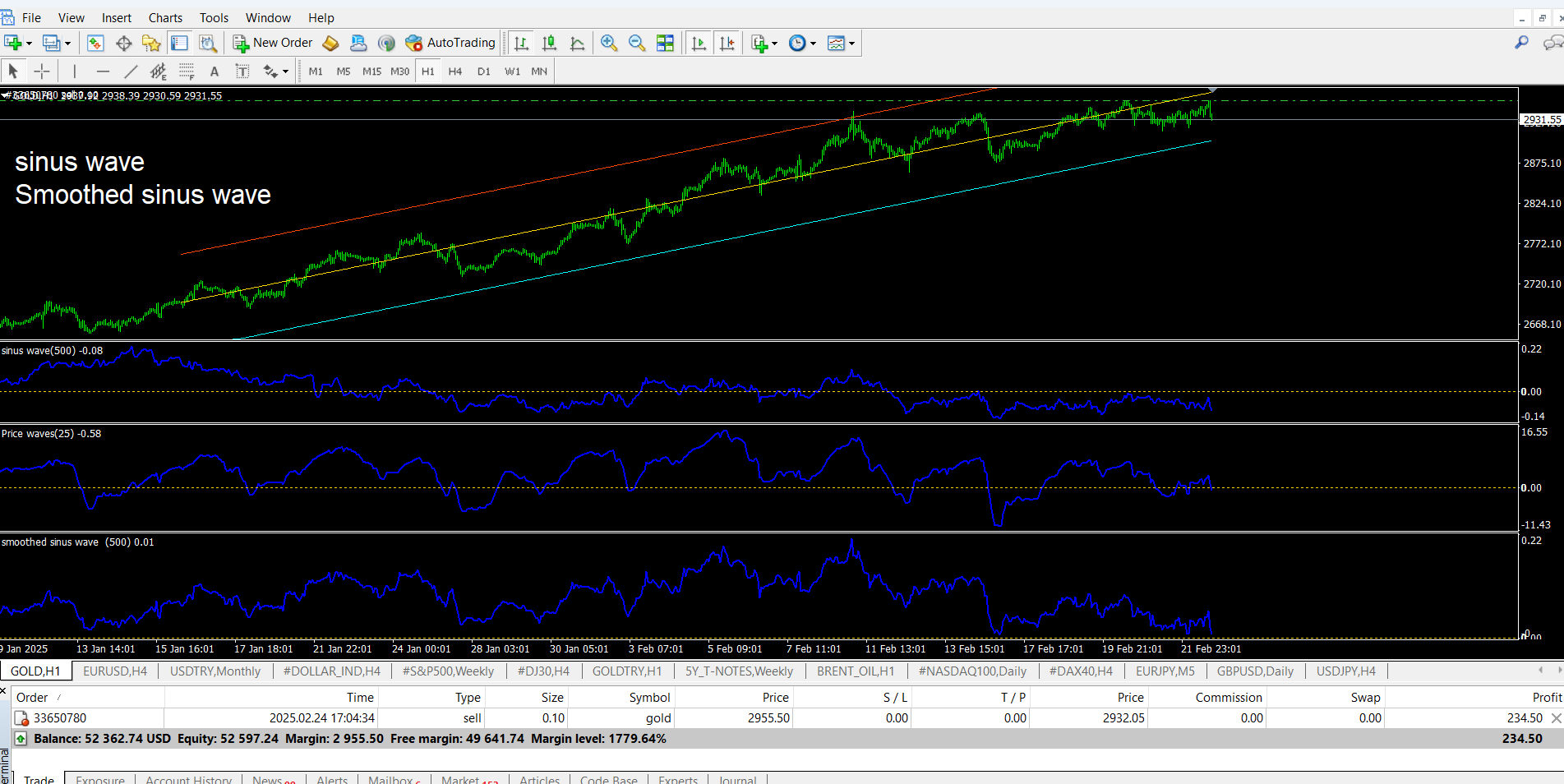Expand the Periodicity clock dropdown

click(x=813, y=44)
